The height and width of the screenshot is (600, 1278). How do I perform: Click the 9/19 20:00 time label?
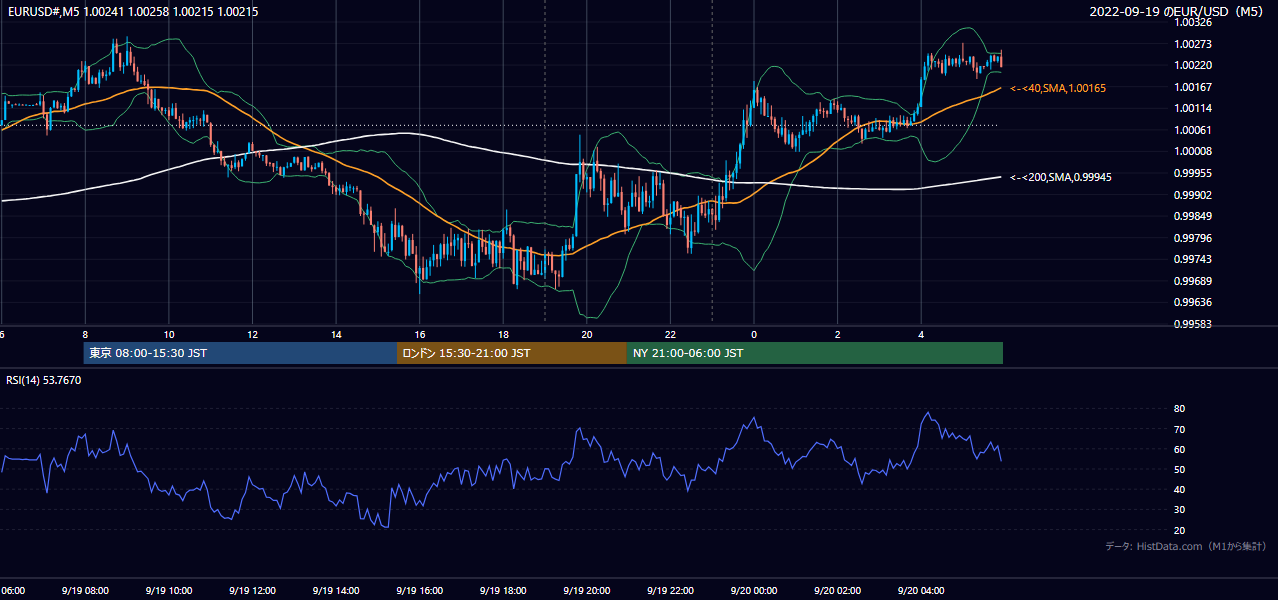(x=587, y=591)
